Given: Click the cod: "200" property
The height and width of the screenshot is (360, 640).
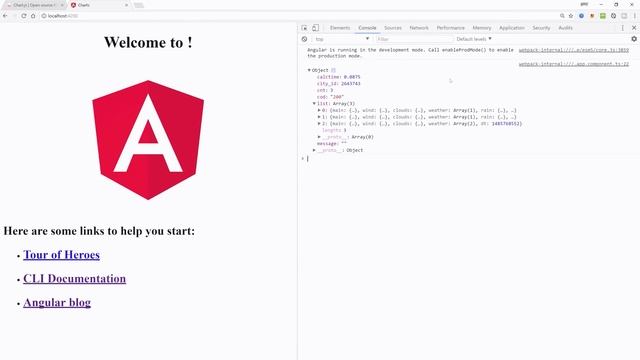Looking at the screenshot, I should tap(330, 97).
